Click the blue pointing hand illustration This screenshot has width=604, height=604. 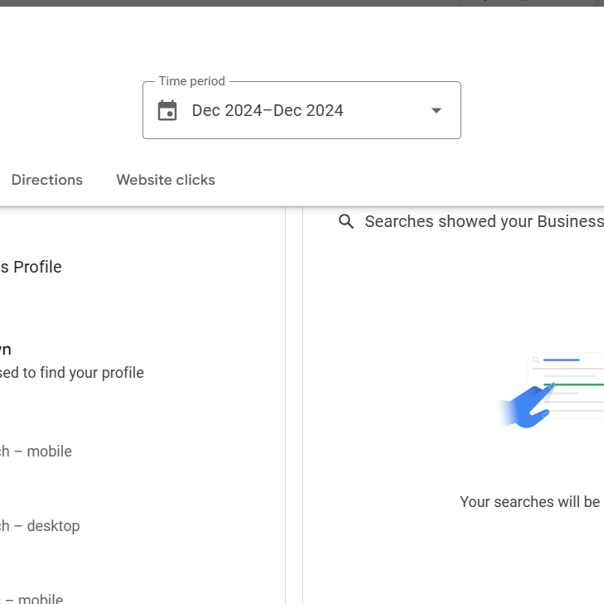click(527, 406)
